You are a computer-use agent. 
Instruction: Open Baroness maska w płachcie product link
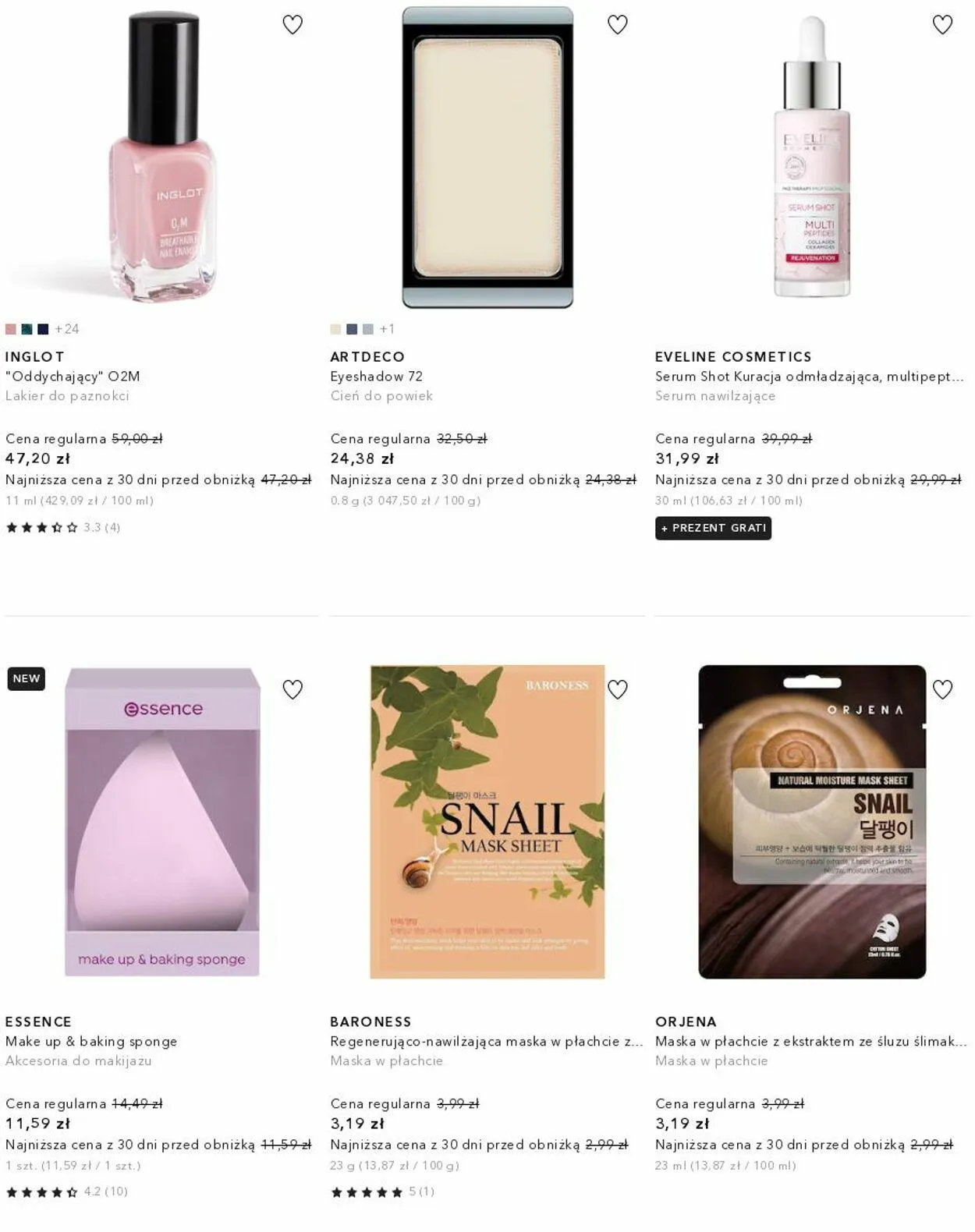486,1041
